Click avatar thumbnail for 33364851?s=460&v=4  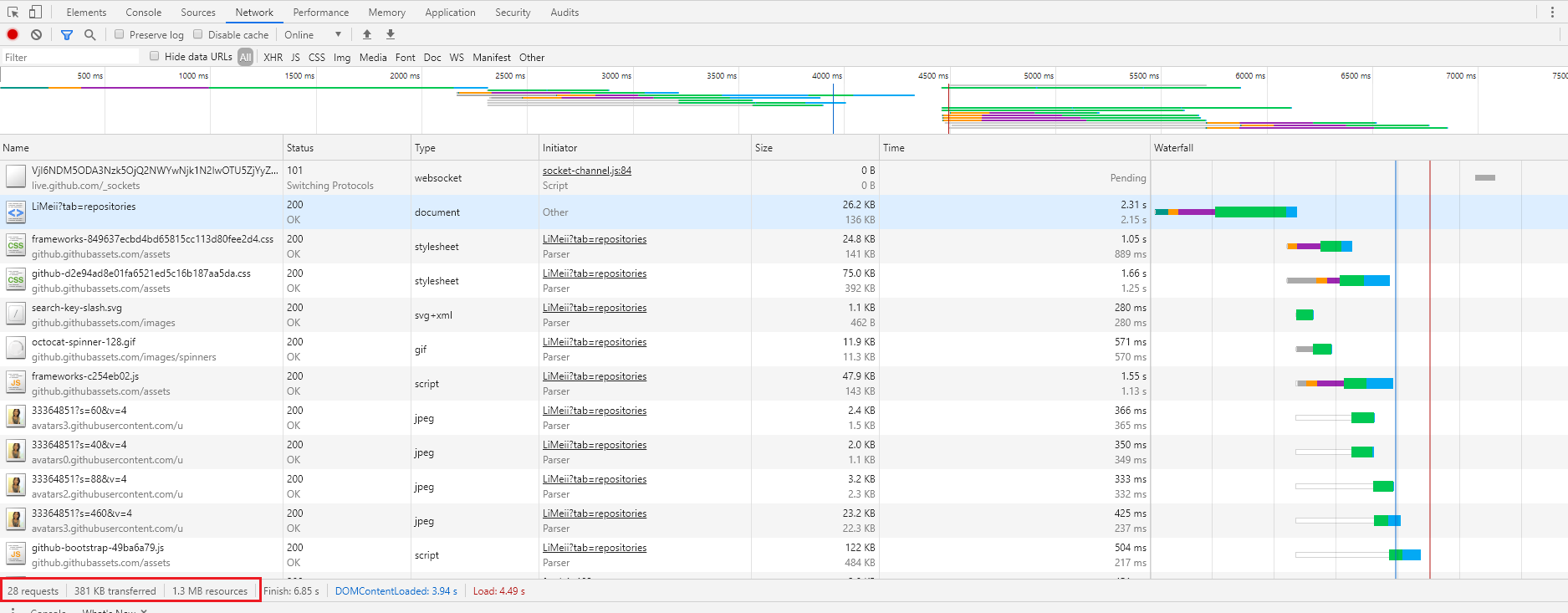tap(16, 520)
